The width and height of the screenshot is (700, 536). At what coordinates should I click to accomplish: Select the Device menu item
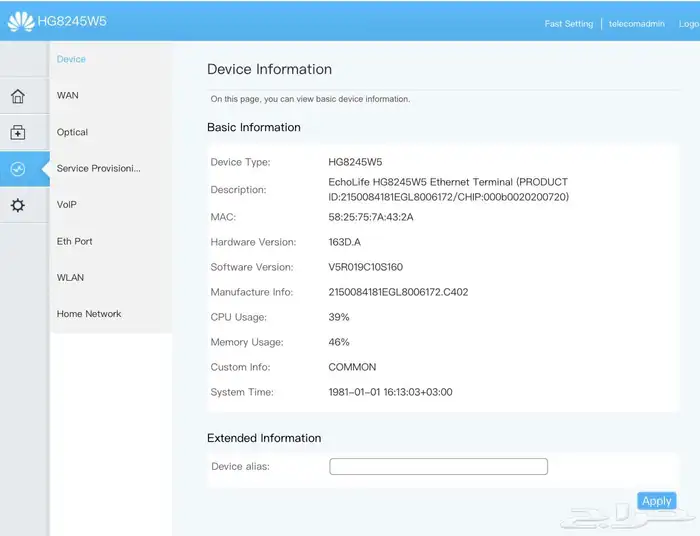[x=71, y=59]
